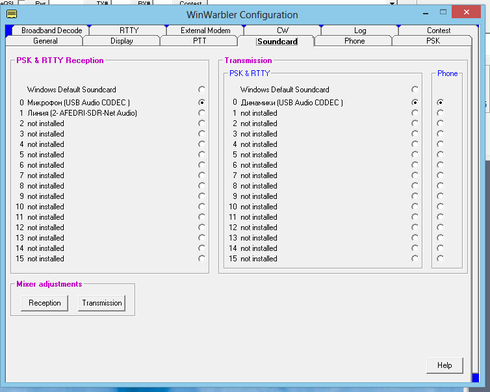Select reception soundcard 1 AFEDRI-SDR-Net Audio
The width and height of the screenshot is (490, 392).
[201, 113]
